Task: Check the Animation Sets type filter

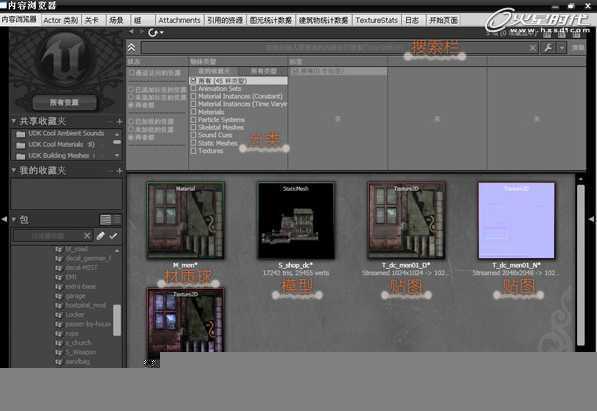Action: (193, 88)
